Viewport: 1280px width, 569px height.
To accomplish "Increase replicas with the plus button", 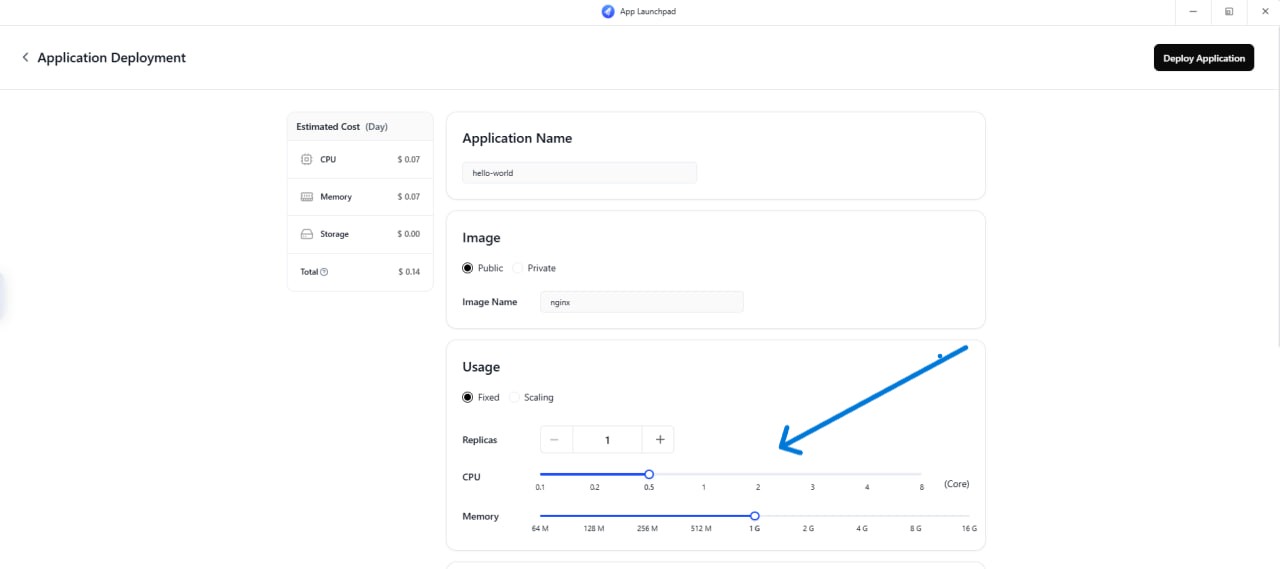I will [x=660, y=440].
